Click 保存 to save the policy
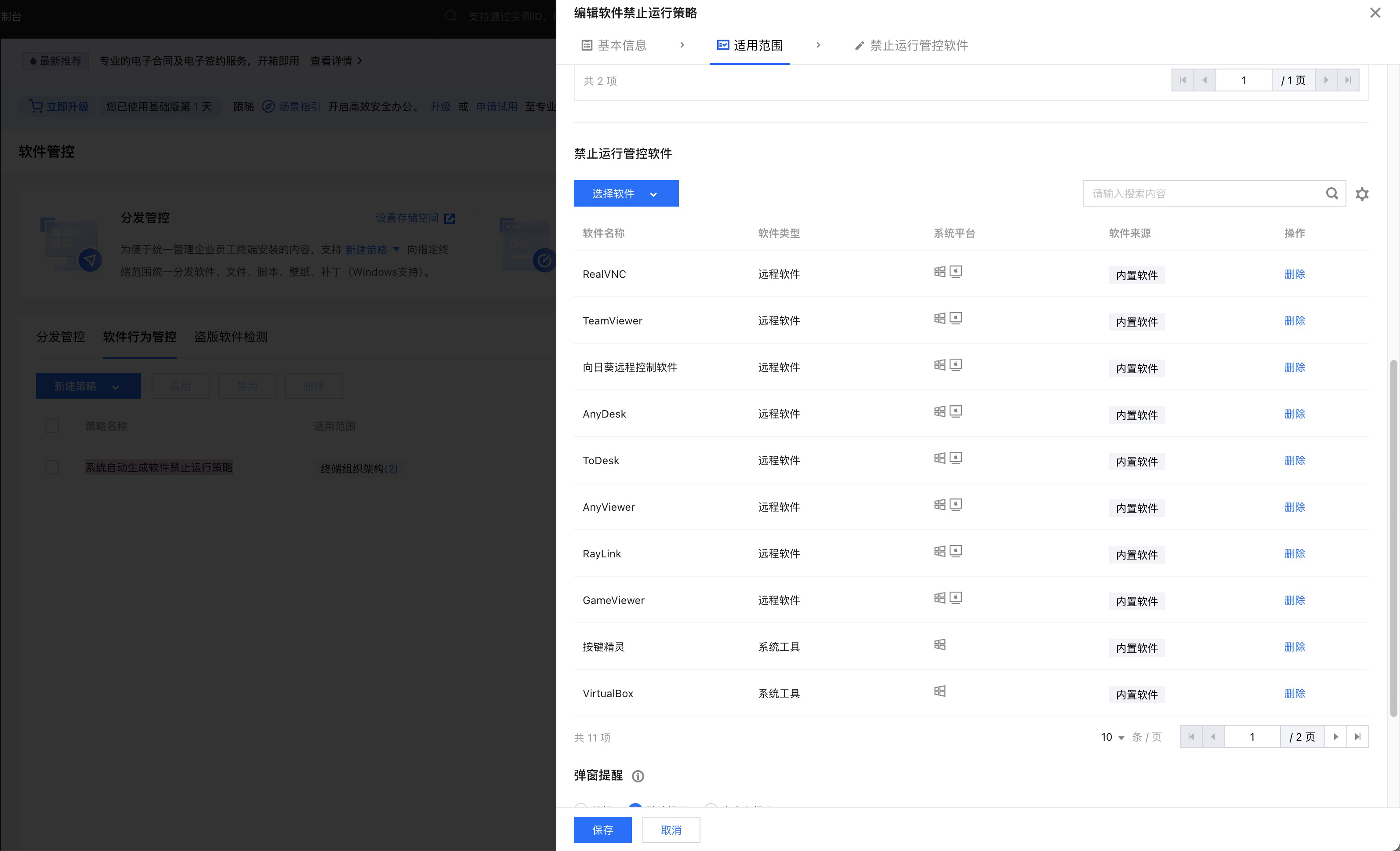 coord(603,830)
